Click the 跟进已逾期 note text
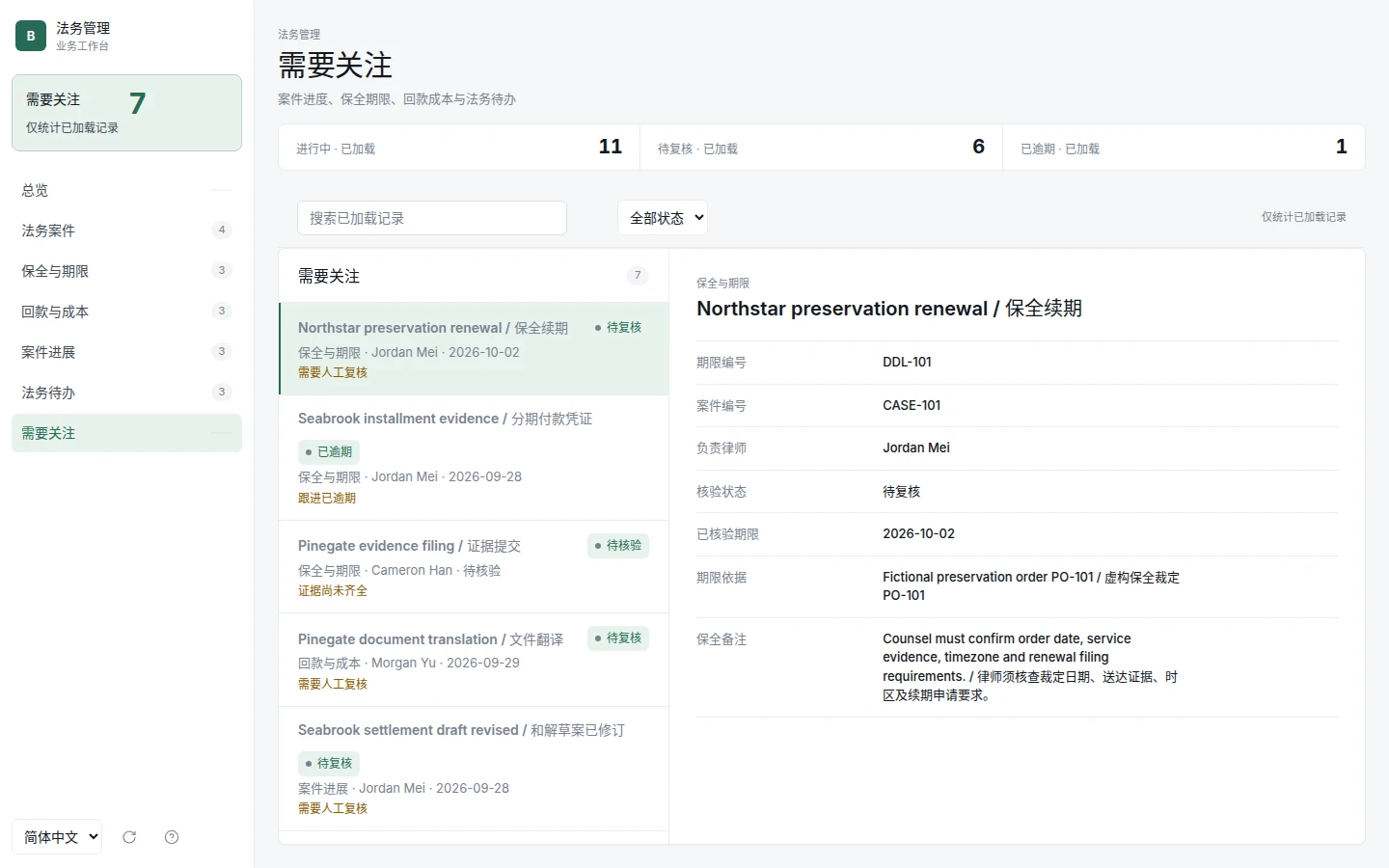 click(327, 498)
